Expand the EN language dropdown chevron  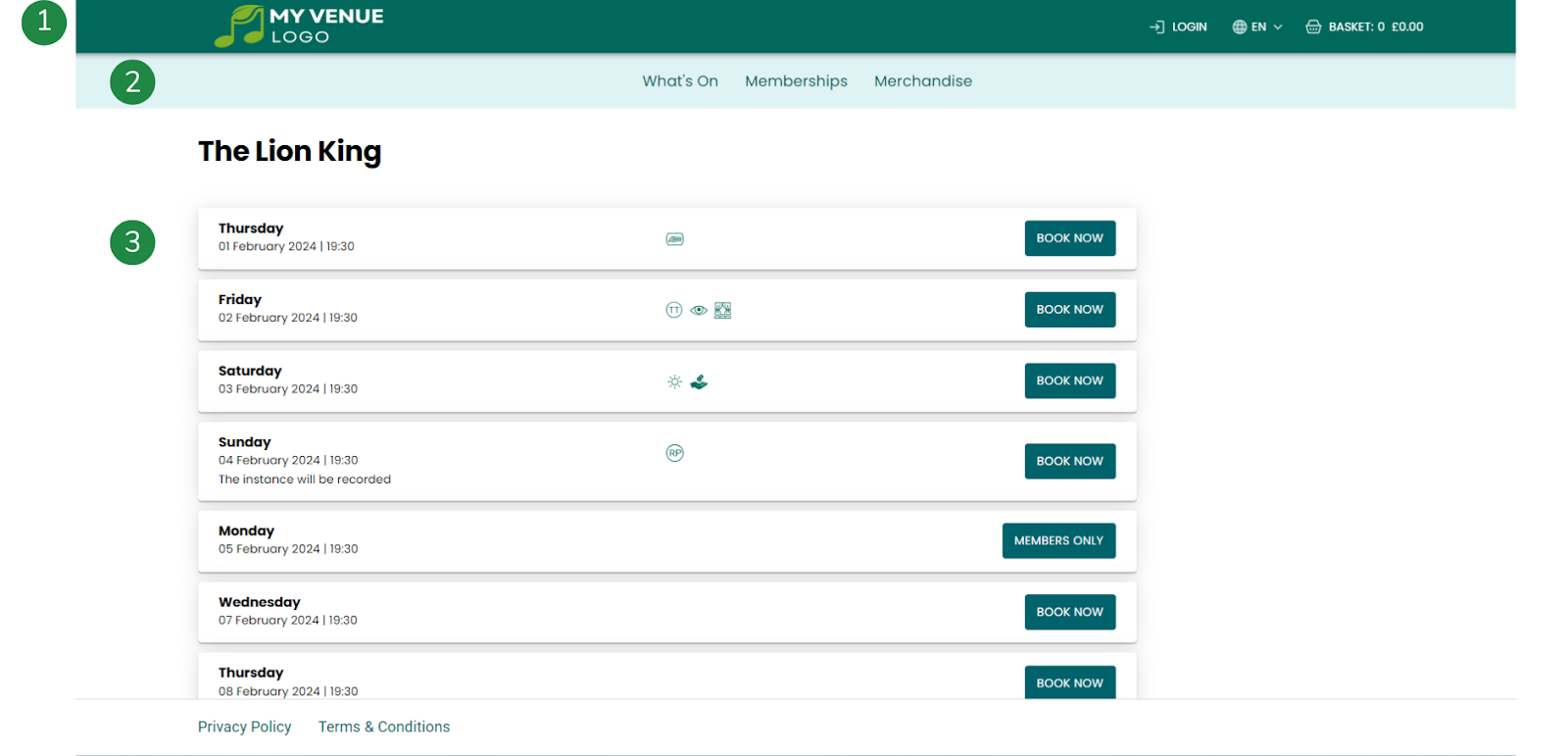click(1278, 27)
